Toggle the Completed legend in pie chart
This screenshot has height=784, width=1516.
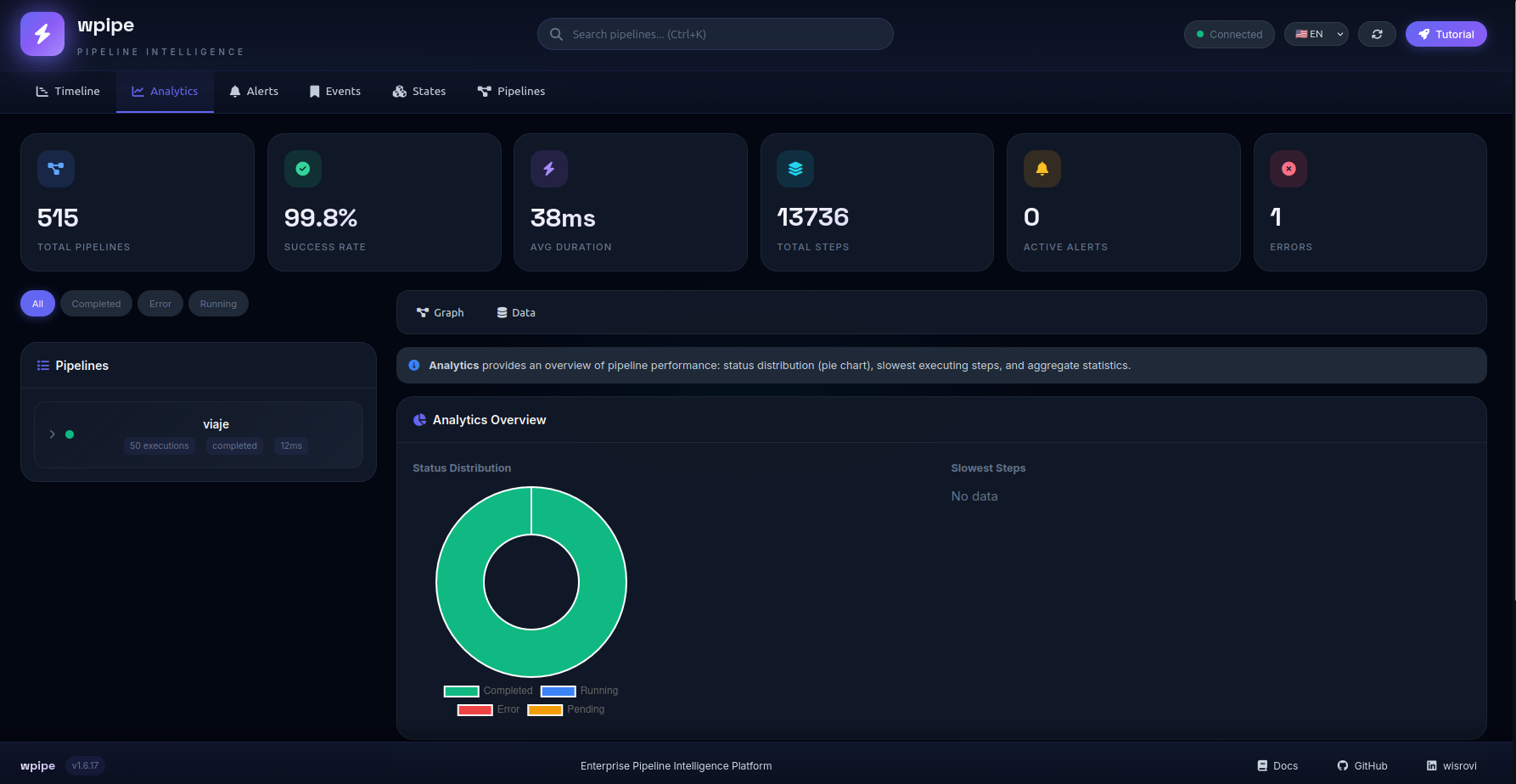pyautogui.click(x=489, y=691)
